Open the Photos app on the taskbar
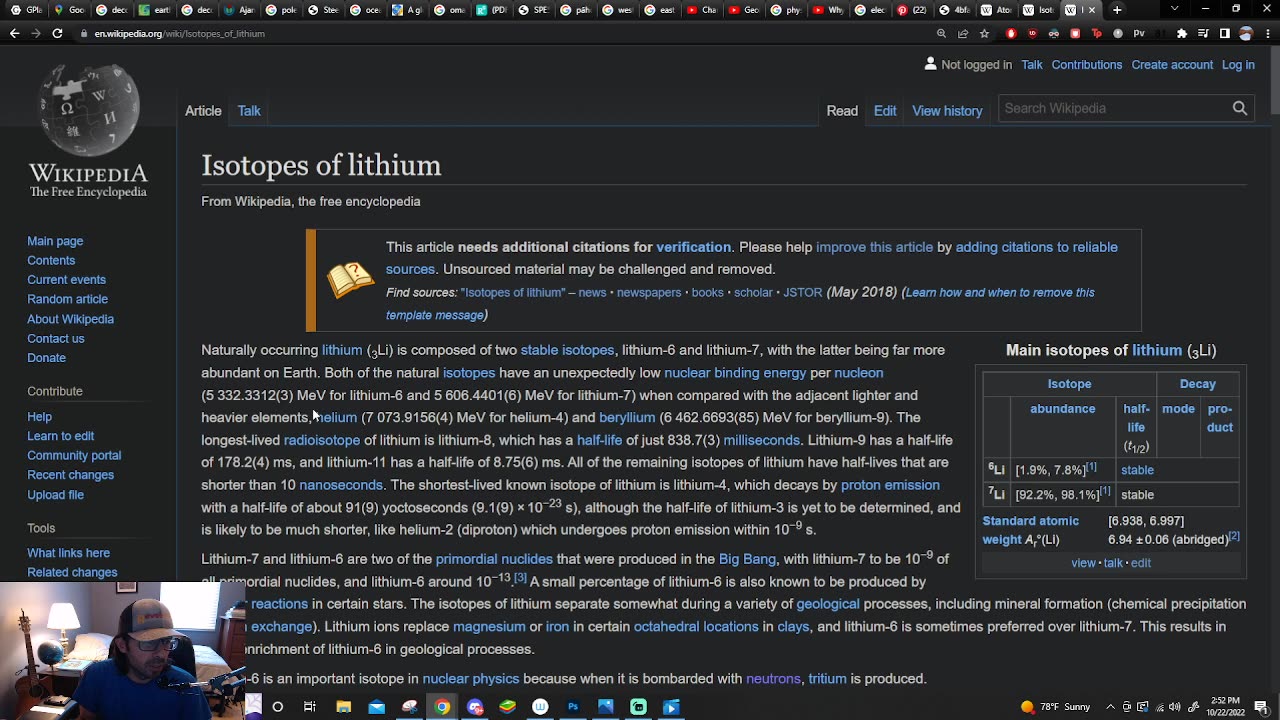The width and height of the screenshot is (1280, 720). click(606, 707)
